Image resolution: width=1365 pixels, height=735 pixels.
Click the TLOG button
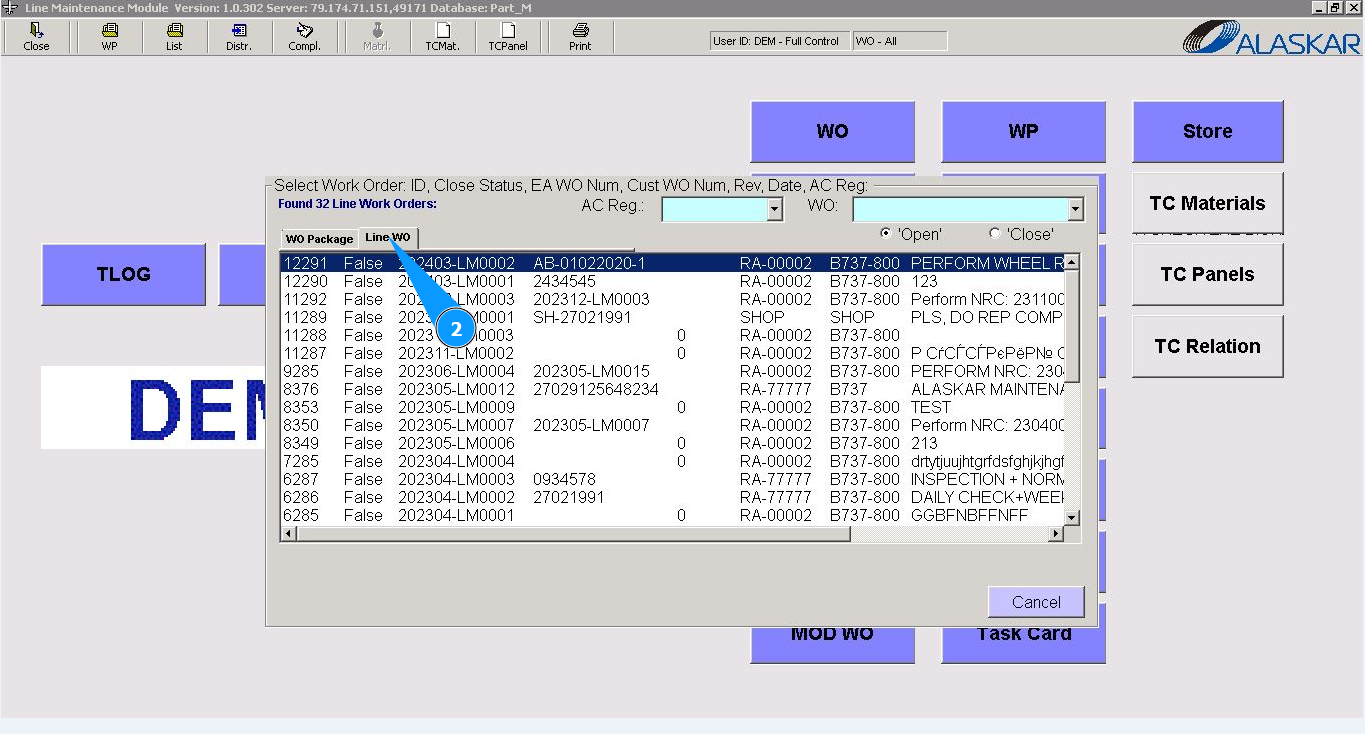pos(123,274)
